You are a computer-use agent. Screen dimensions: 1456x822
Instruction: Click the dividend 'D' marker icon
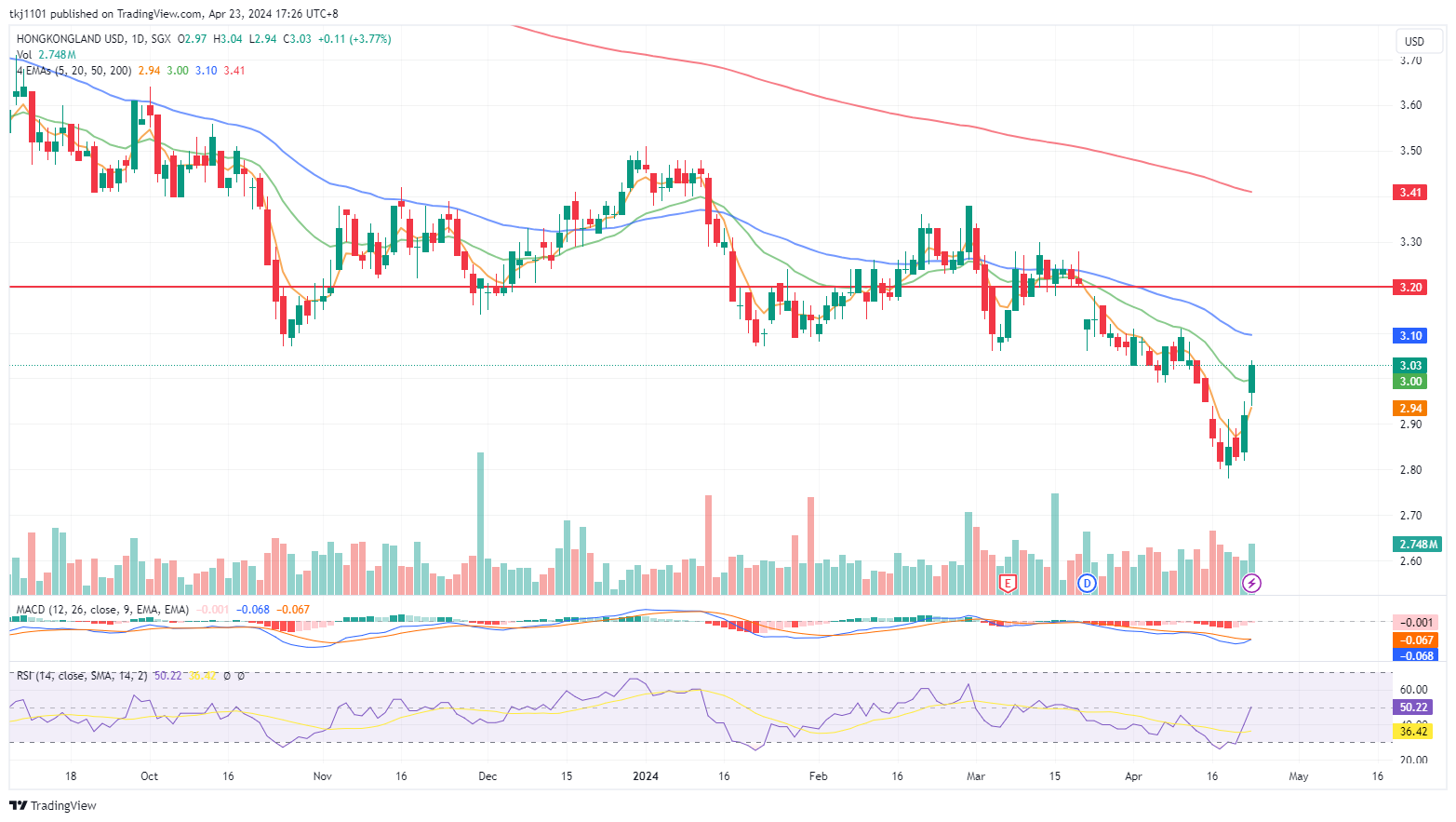click(1086, 584)
